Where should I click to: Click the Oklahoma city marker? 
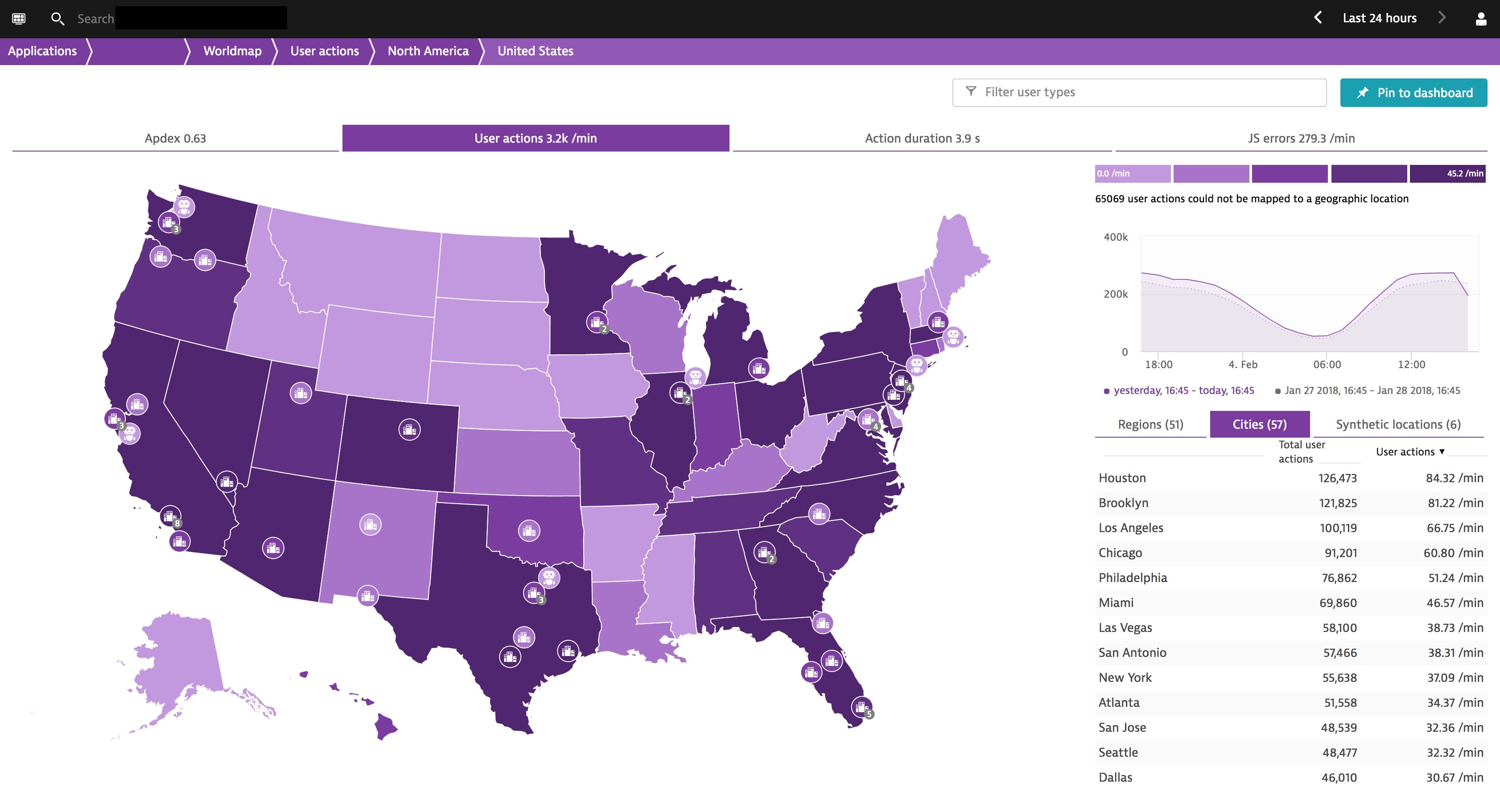[529, 531]
